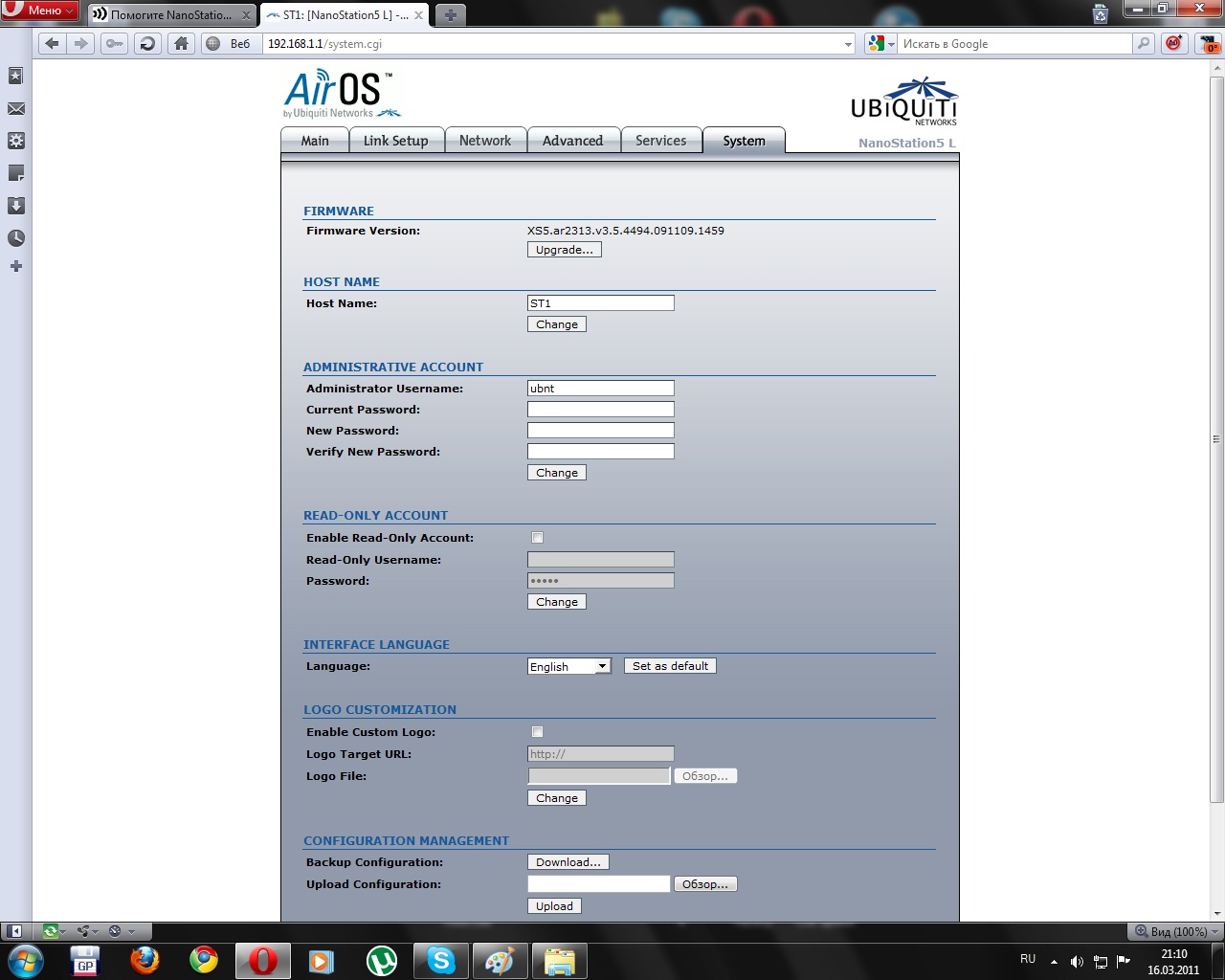Open the Link Setup tab

coord(395,141)
